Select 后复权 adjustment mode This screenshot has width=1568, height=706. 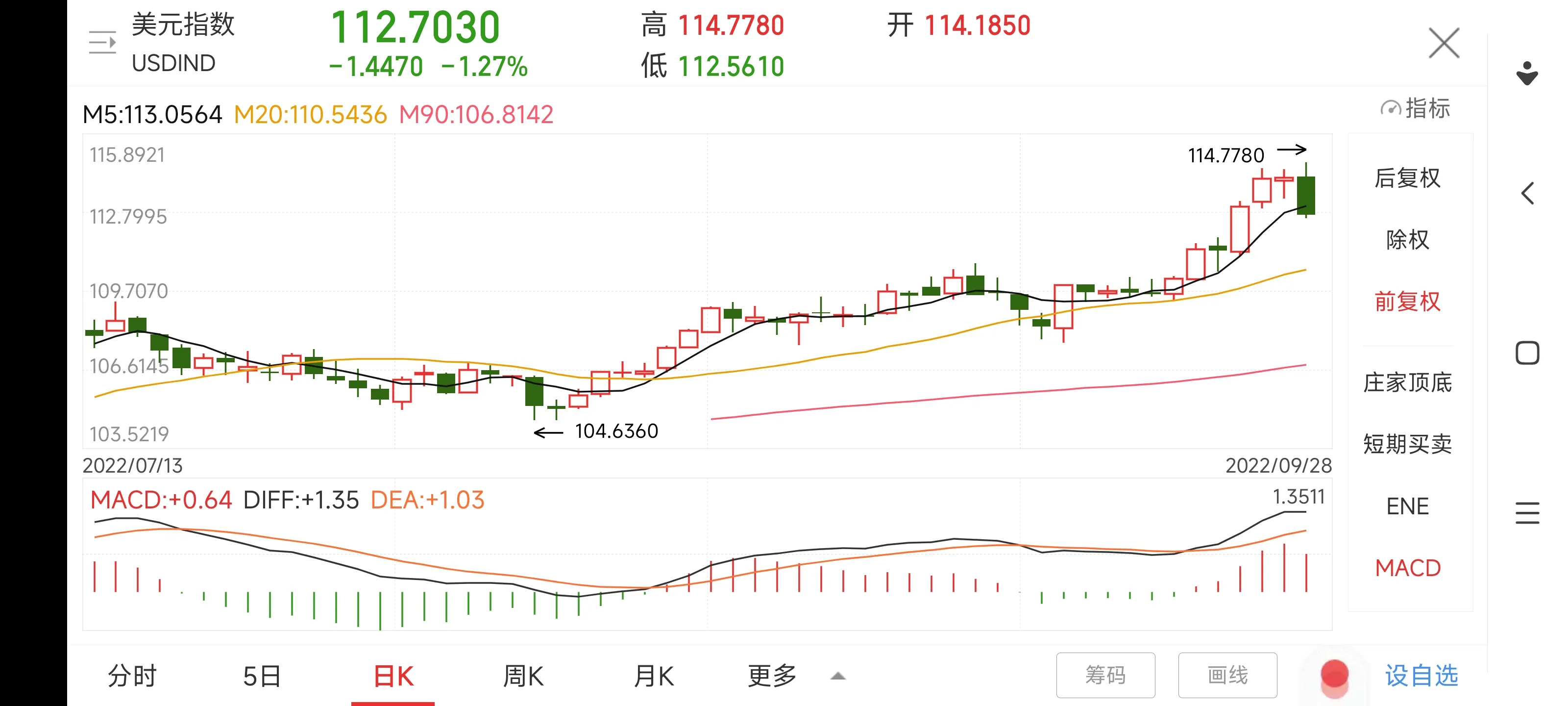1407,178
